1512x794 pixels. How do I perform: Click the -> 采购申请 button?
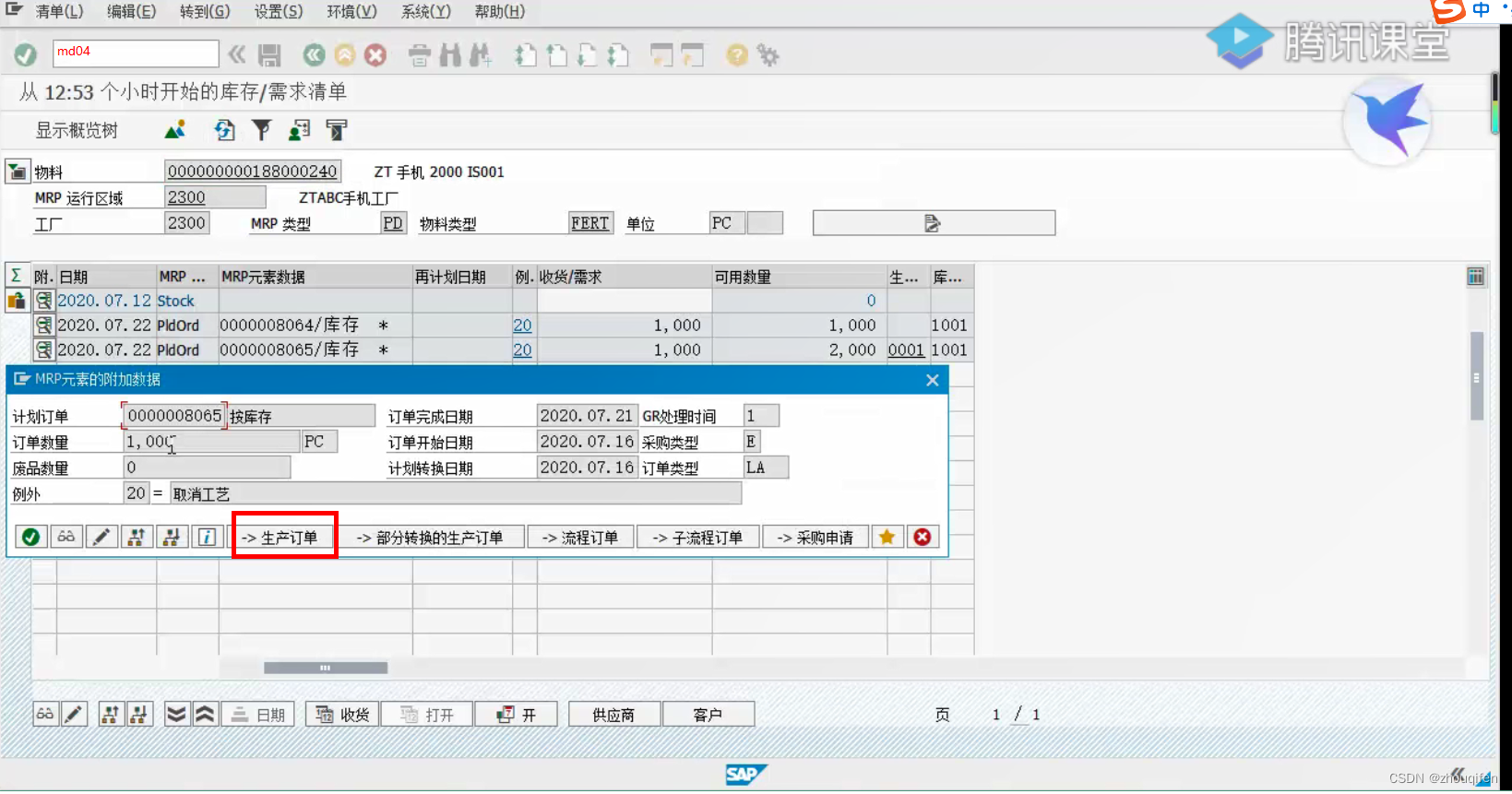pos(816,537)
